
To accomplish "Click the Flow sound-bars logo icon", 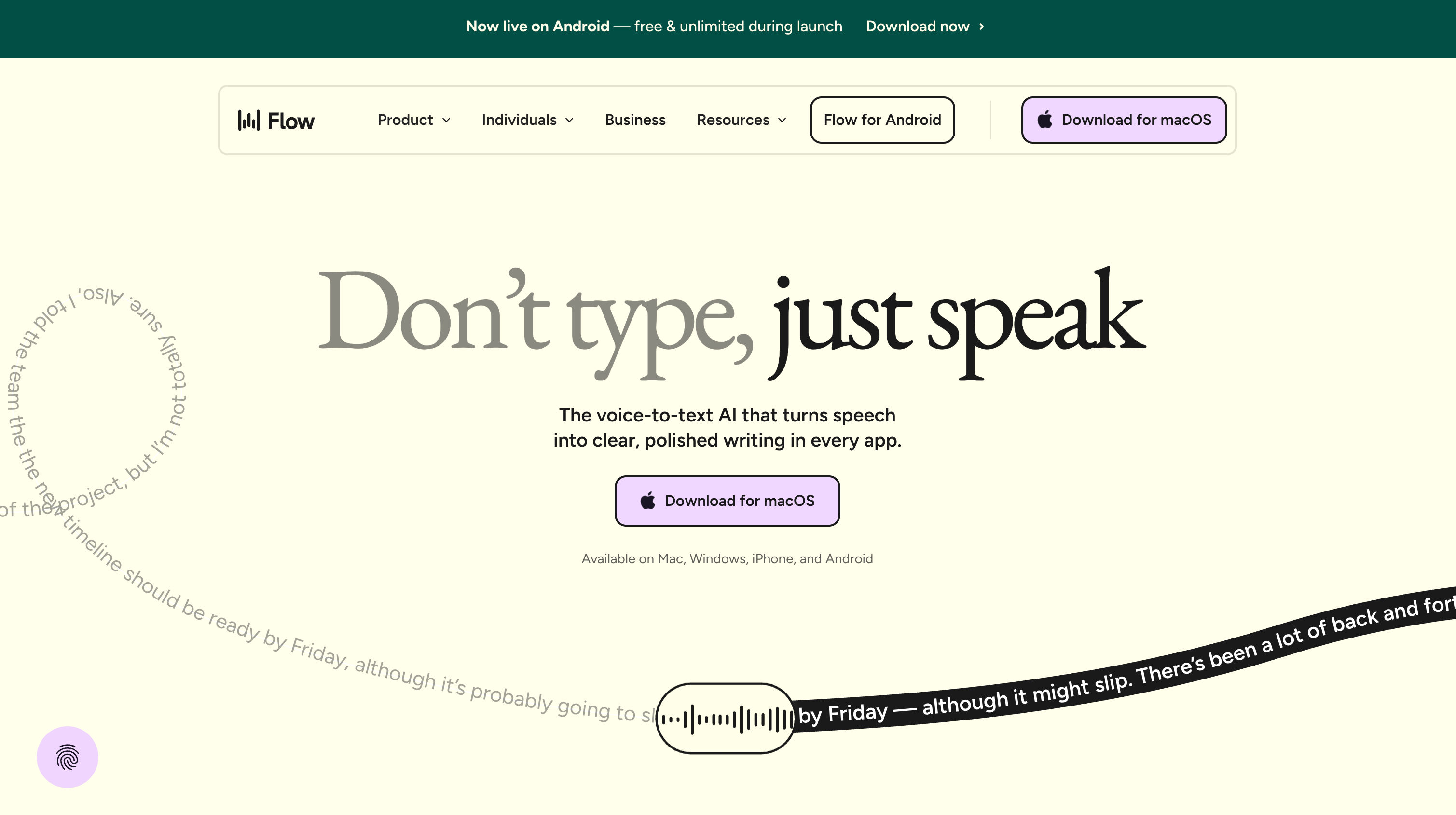I will [248, 121].
